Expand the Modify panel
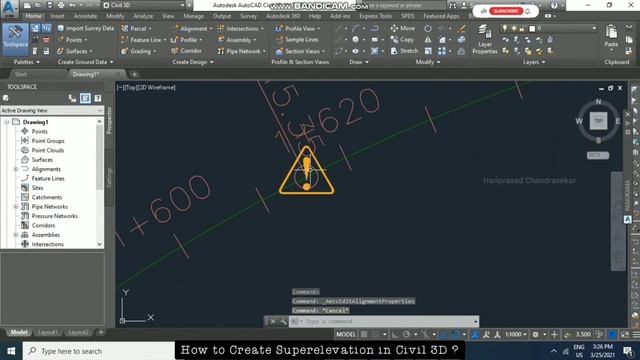Screen dimensions: 640x360 [428, 62]
